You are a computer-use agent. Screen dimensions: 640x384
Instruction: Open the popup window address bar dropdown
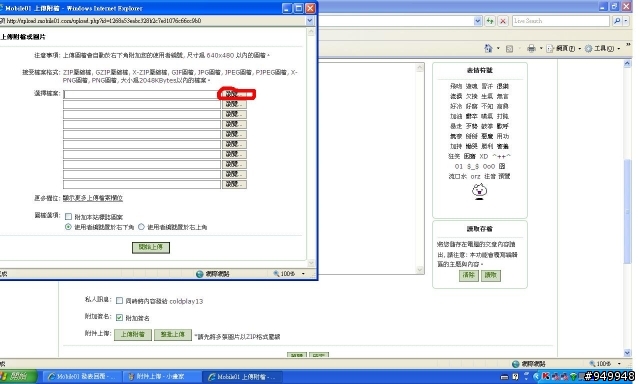coord(310,20)
